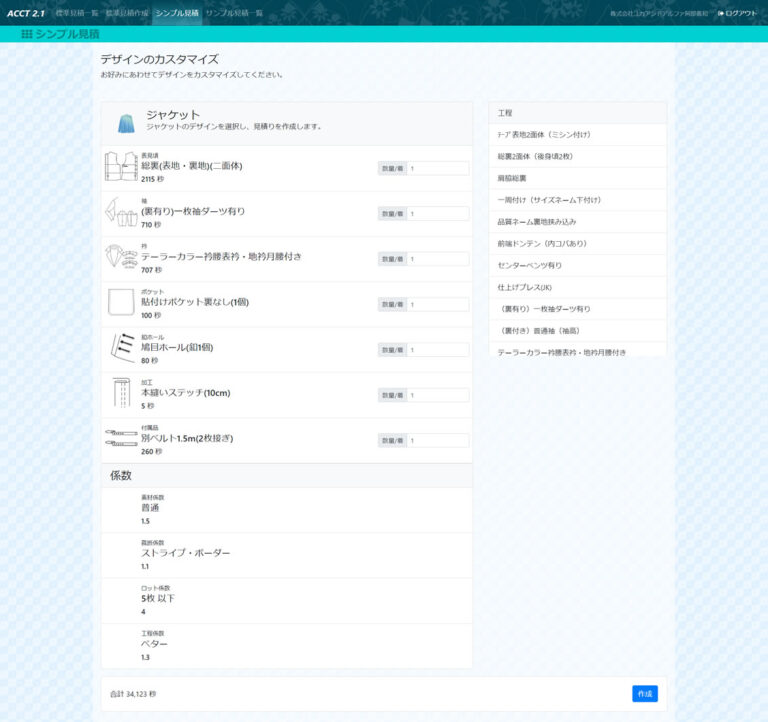
Task: Click the 本縫いステッチ stitch icon
Action: (121, 393)
